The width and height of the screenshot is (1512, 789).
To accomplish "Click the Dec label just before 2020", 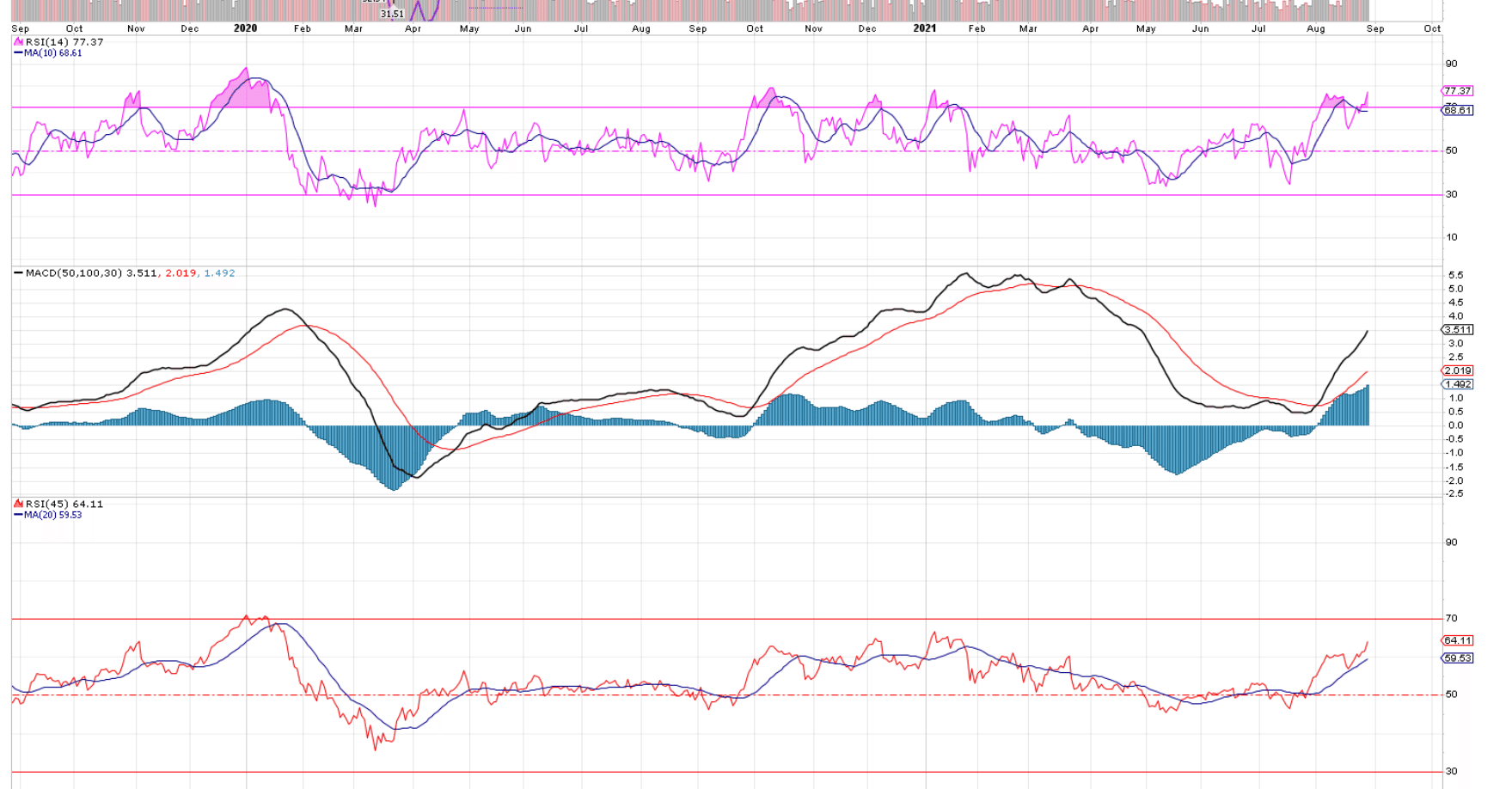I will click(190, 28).
